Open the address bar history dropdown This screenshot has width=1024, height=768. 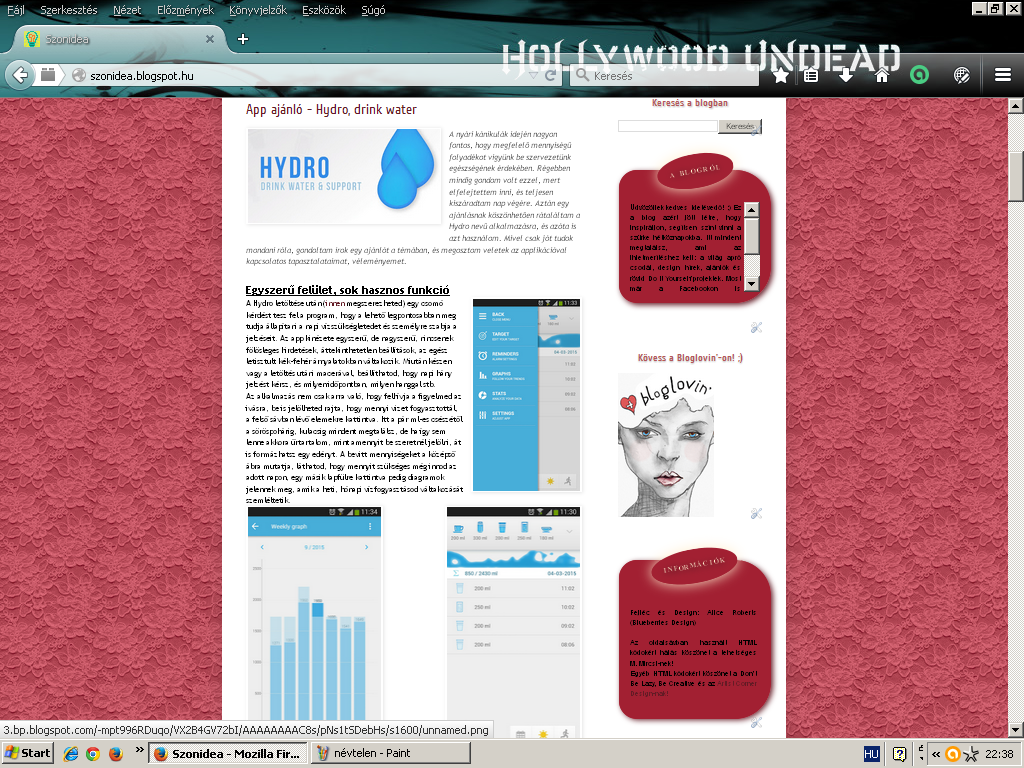click(534, 76)
